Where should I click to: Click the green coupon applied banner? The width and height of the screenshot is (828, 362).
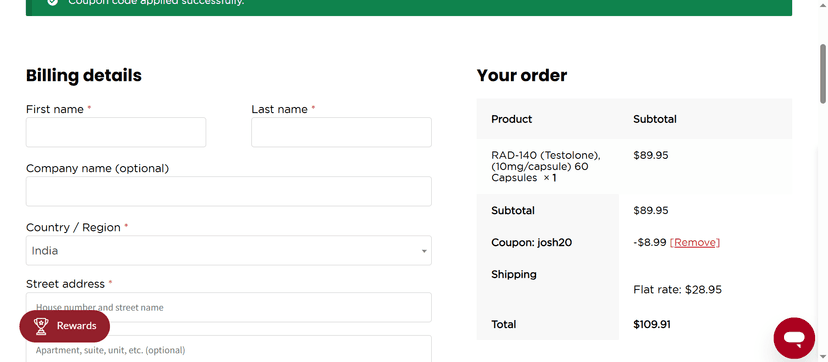tap(409, 7)
